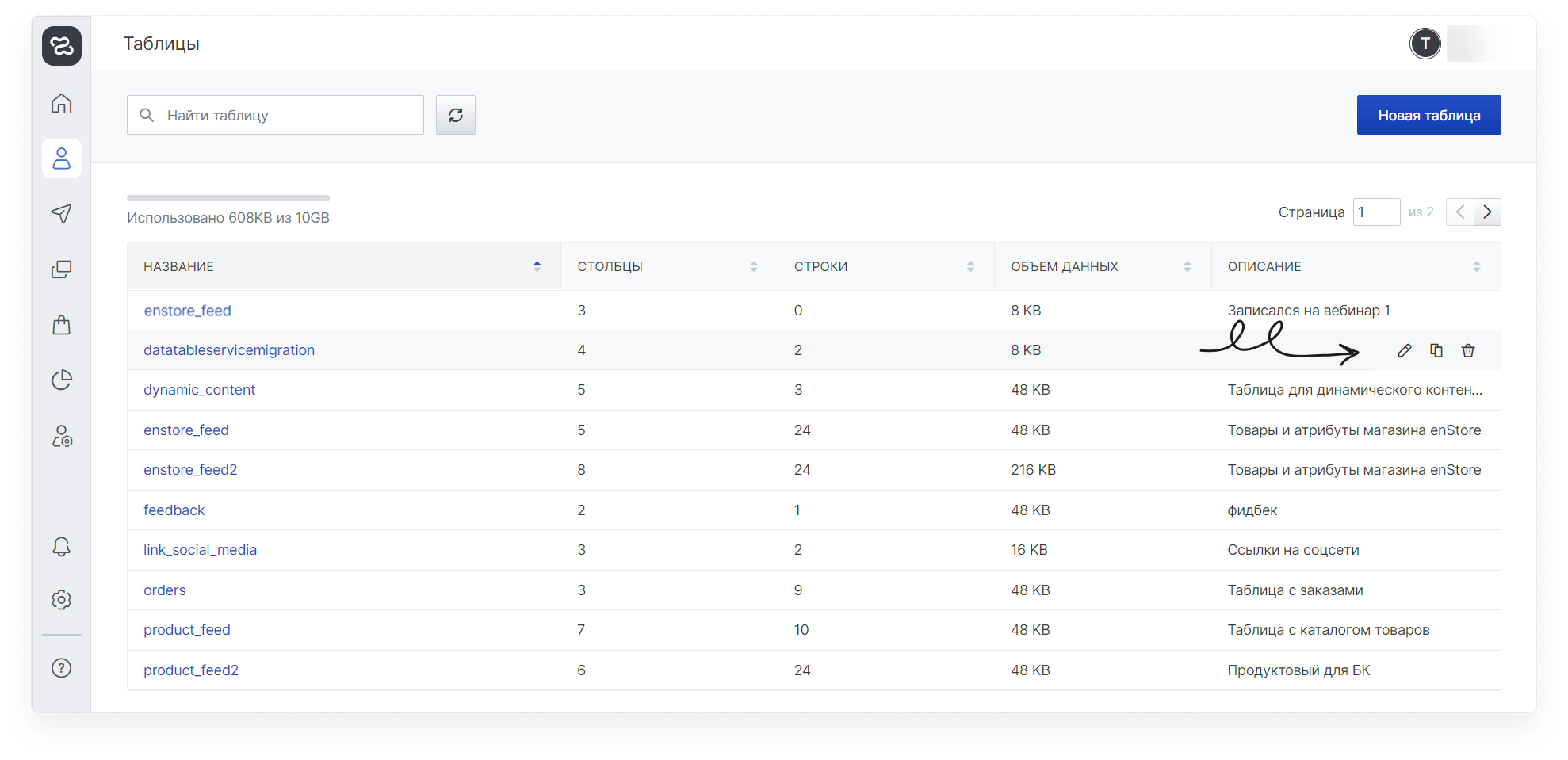Image resolution: width=1568 pixels, height=760 pixels.
Task: Click the app logo in sidebar
Action: [62, 46]
